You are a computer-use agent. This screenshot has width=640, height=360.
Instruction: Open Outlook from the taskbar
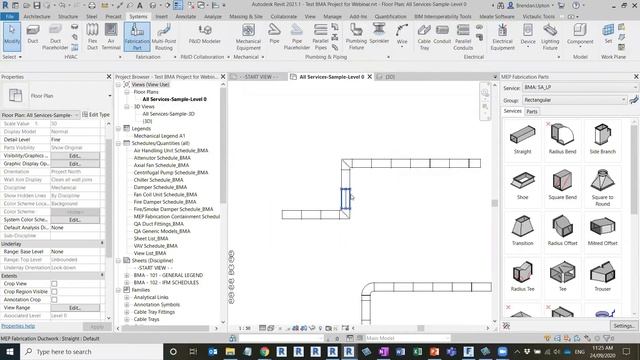[213, 351]
